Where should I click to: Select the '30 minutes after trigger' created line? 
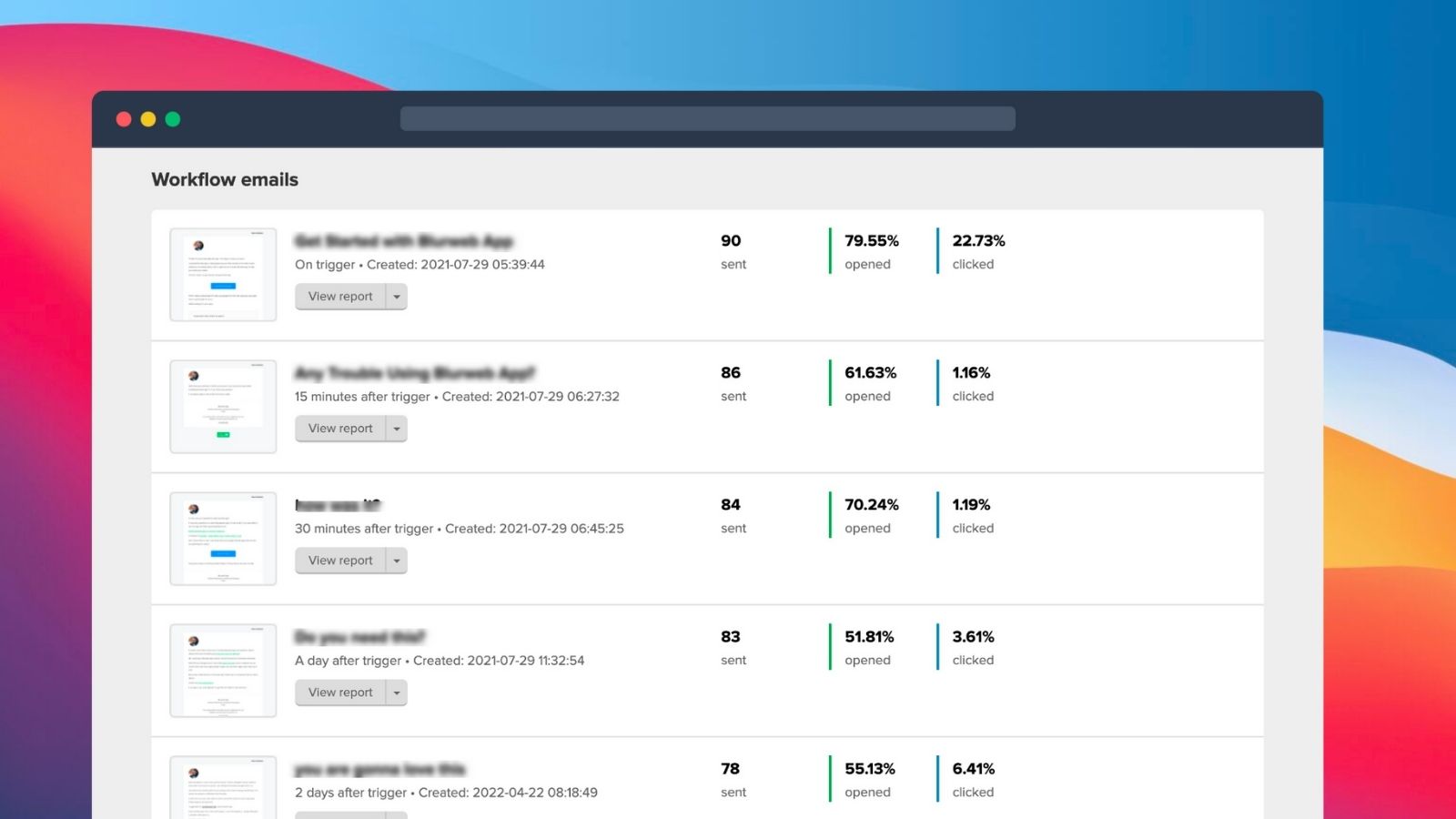pos(460,529)
